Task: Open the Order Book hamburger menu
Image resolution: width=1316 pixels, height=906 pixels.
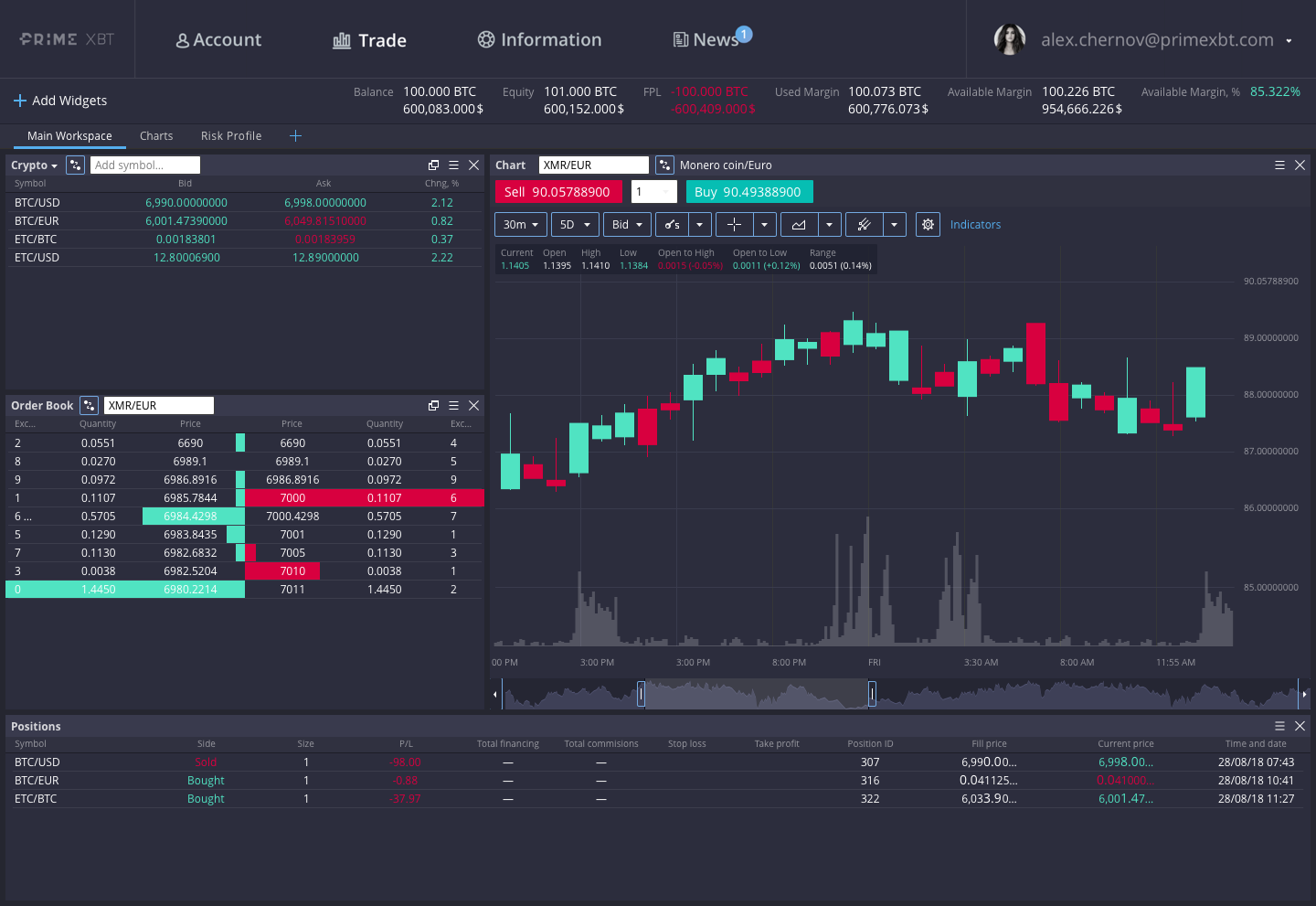Action: pyautogui.click(x=453, y=406)
